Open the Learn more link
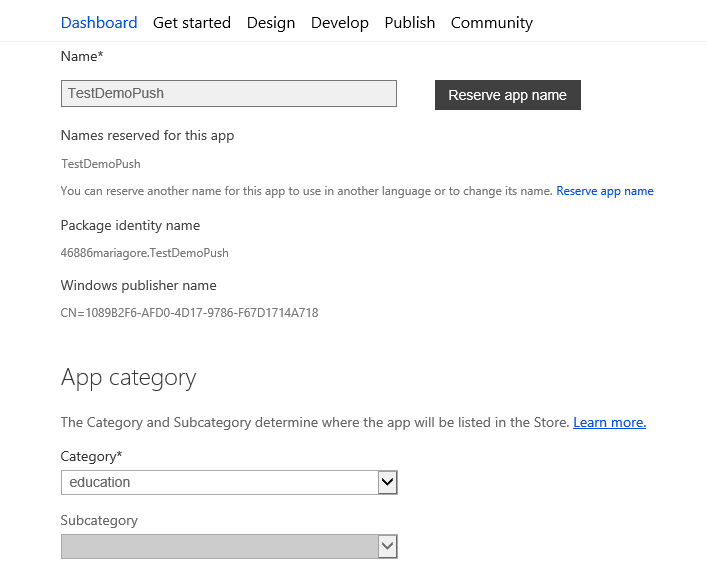The height and width of the screenshot is (565, 707). 609,422
